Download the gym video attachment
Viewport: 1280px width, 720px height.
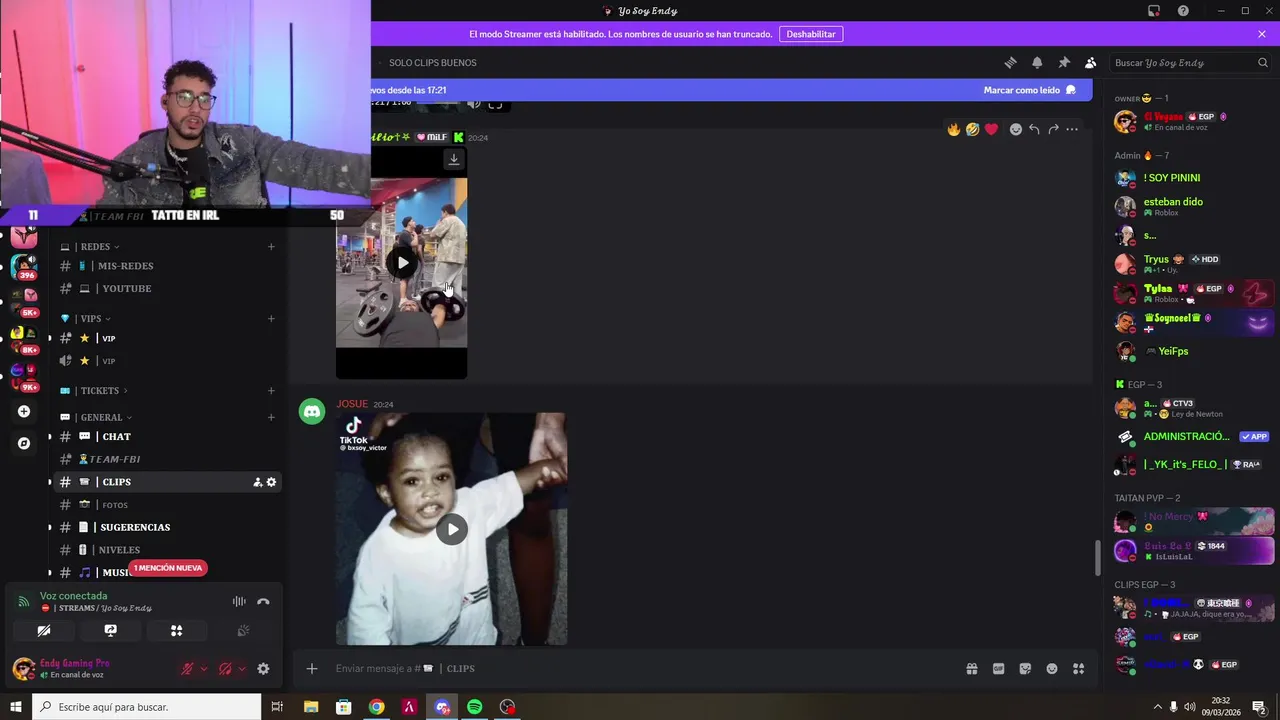coord(454,159)
